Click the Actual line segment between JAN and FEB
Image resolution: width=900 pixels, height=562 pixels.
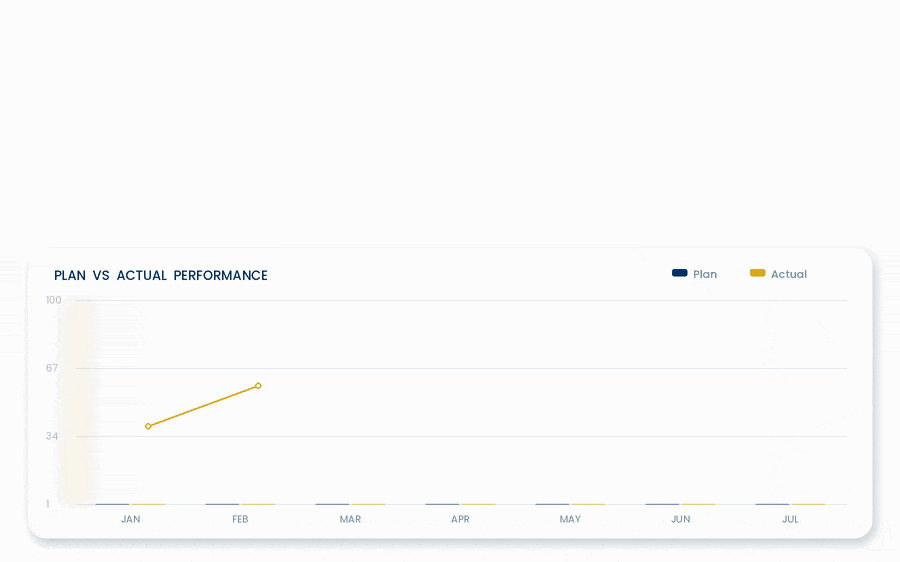(x=203, y=406)
